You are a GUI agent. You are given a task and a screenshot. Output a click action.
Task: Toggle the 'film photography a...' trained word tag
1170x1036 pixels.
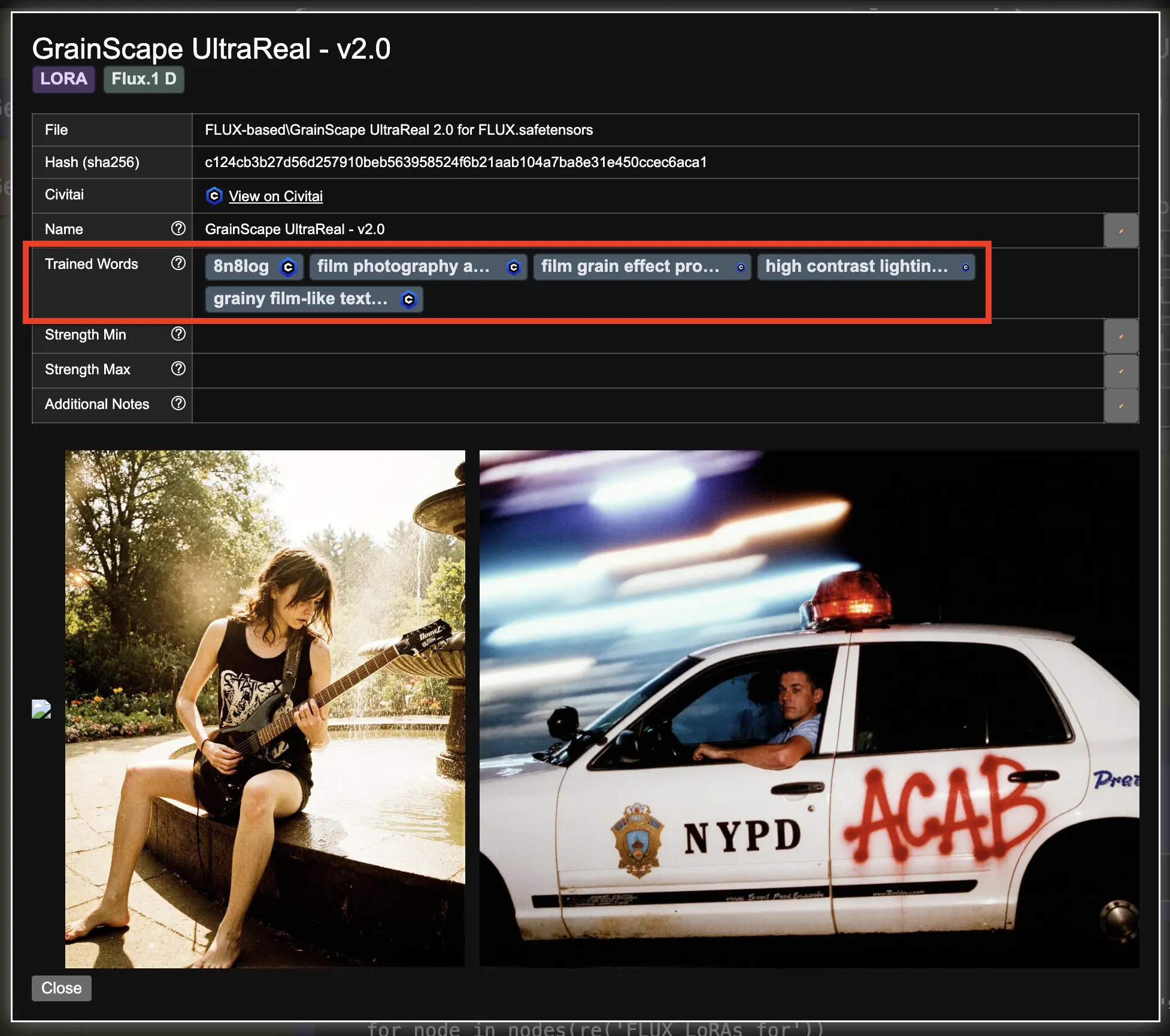point(403,266)
